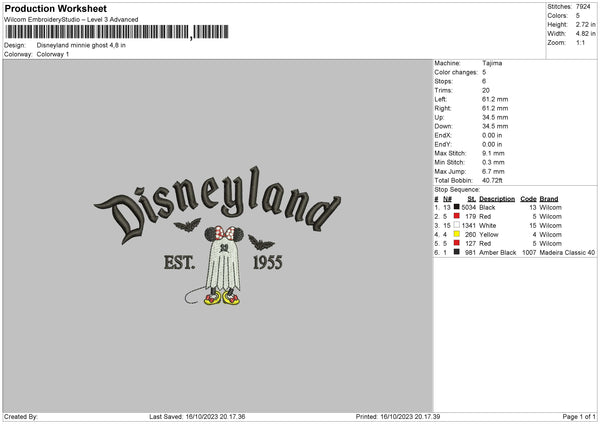Click the Colors value 5 in header

pos(578,16)
